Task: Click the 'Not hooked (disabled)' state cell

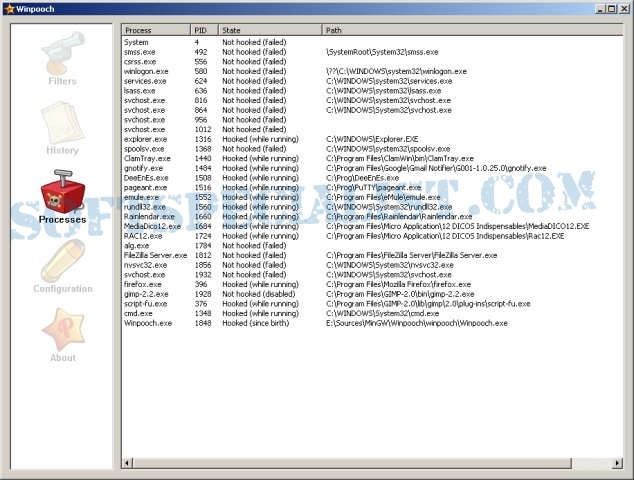Action: [x=259, y=294]
